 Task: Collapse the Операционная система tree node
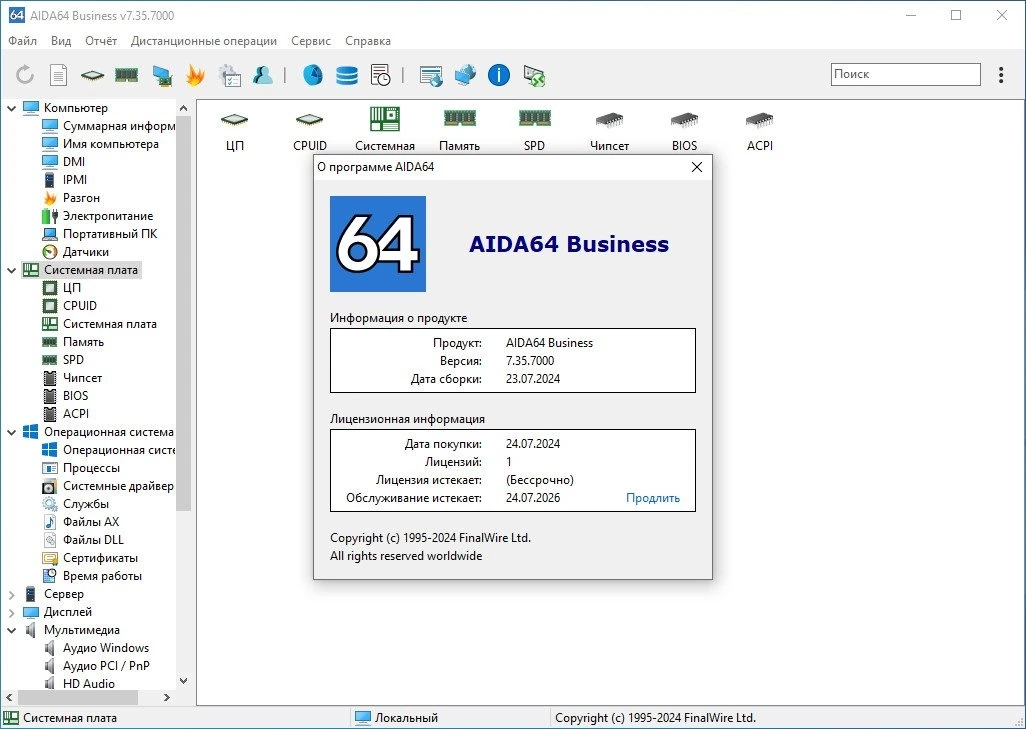tap(11, 432)
